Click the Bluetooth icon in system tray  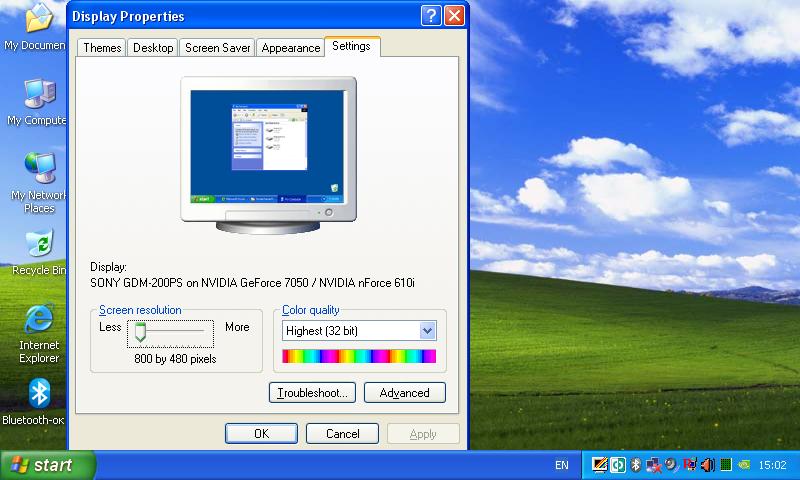[x=635, y=465]
